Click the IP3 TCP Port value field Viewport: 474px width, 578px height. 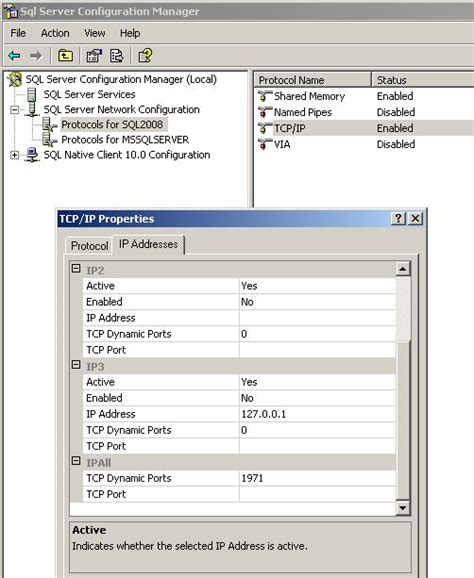[317, 446]
